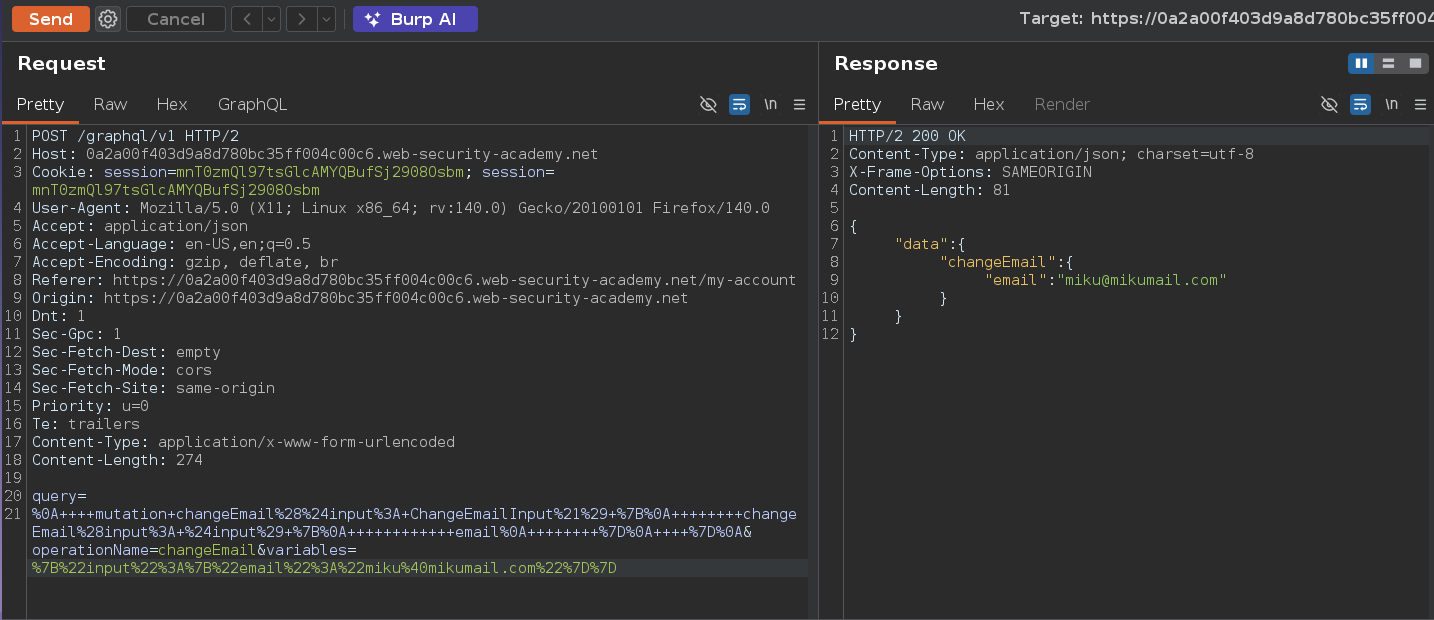
Task: Toggle line wrap icon in Request panel
Action: coord(739,104)
